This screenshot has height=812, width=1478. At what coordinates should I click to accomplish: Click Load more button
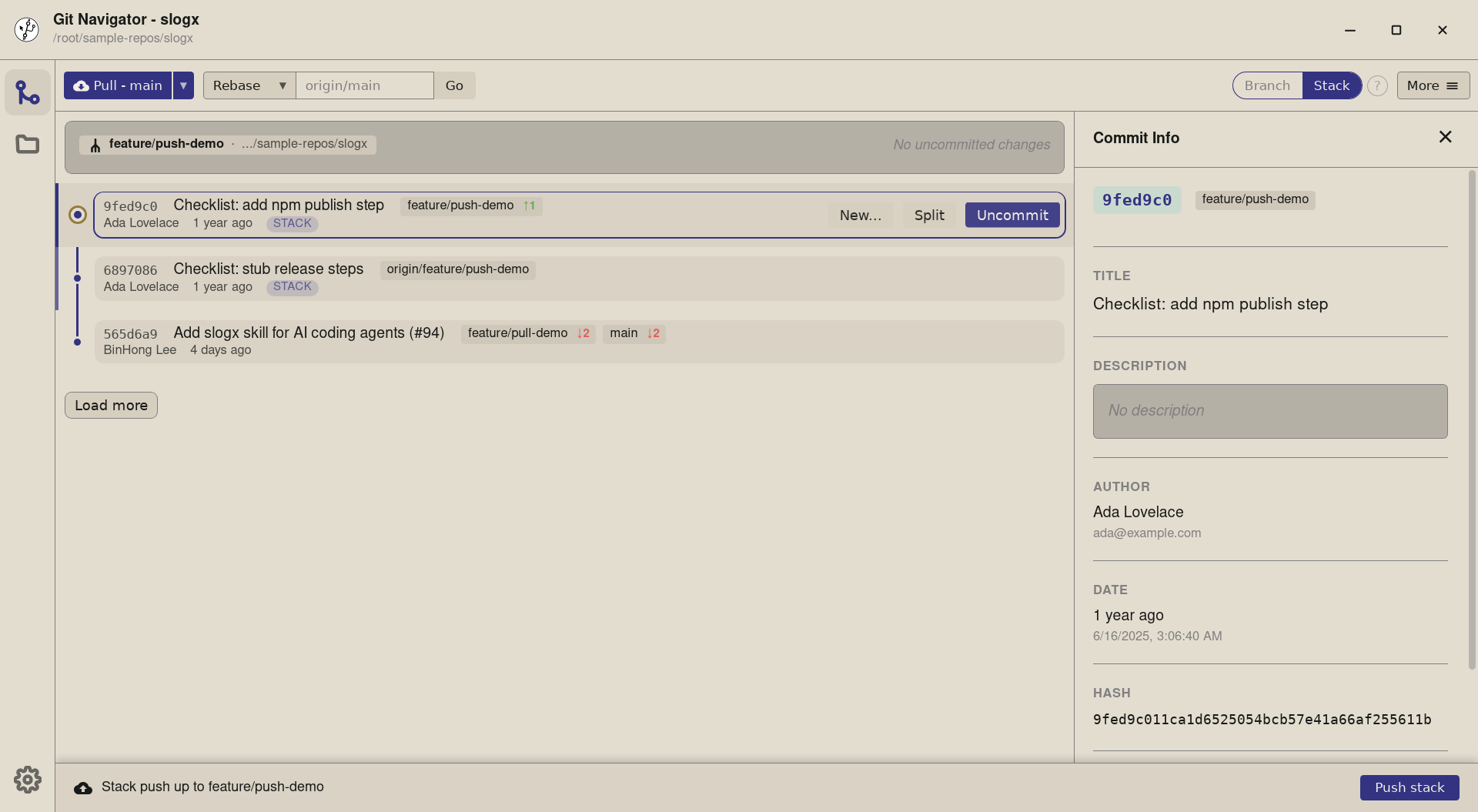click(x=111, y=406)
